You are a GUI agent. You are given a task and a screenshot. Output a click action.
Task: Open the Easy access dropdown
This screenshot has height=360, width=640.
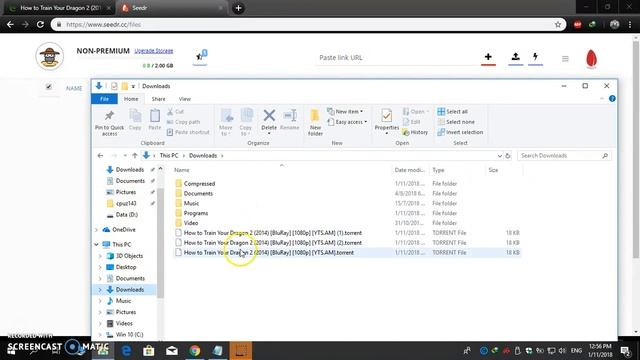(x=347, y=122)
